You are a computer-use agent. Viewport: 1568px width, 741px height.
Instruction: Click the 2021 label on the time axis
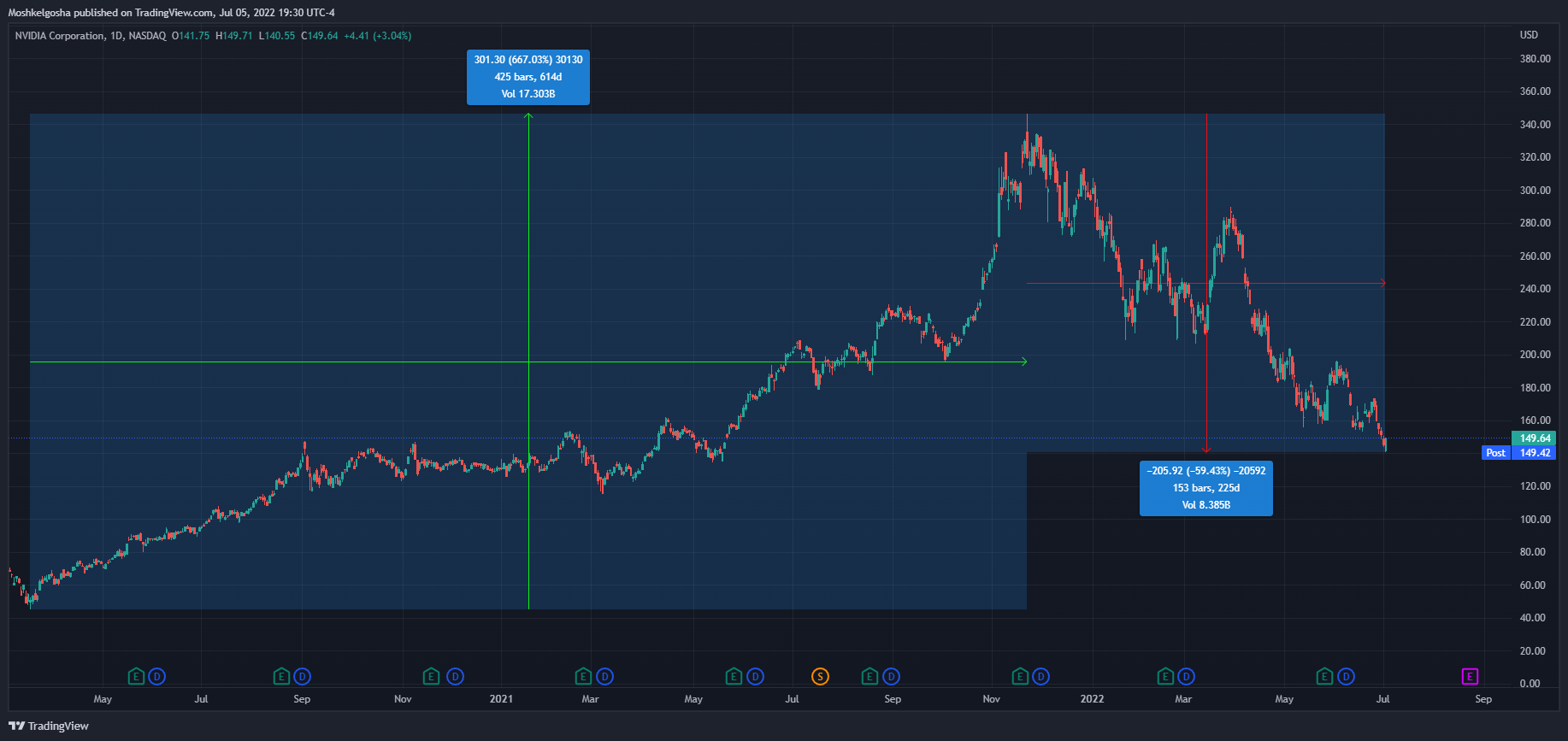(x=501, y=699)
